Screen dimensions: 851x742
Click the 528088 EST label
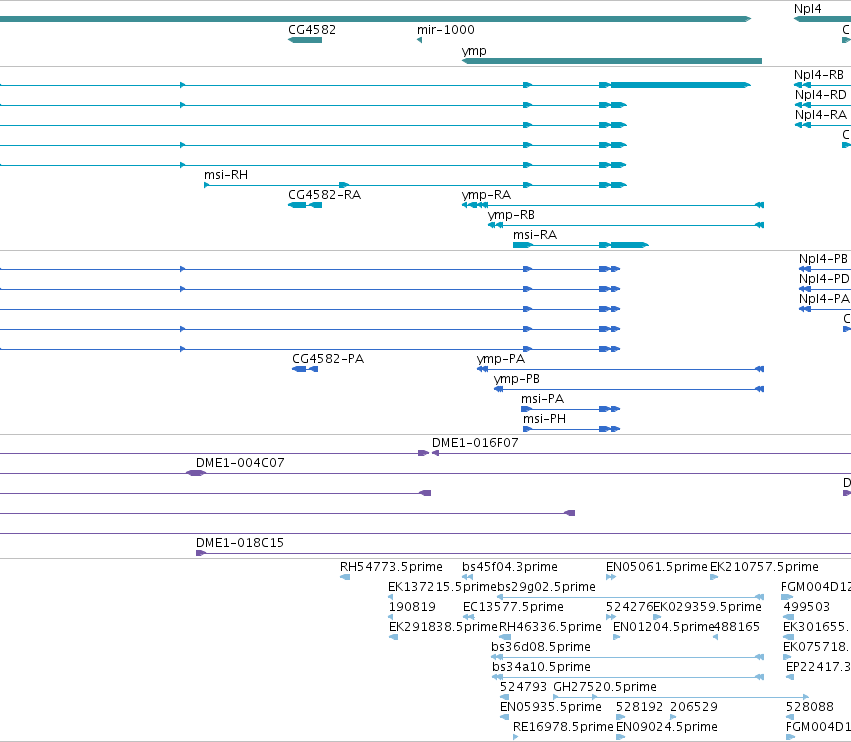(x=810, y=707)
